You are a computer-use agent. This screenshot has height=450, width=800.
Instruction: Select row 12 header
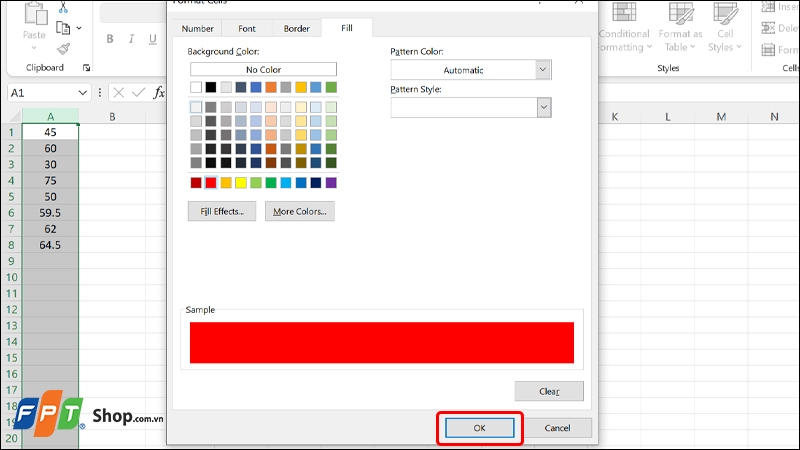pos(11,310)
